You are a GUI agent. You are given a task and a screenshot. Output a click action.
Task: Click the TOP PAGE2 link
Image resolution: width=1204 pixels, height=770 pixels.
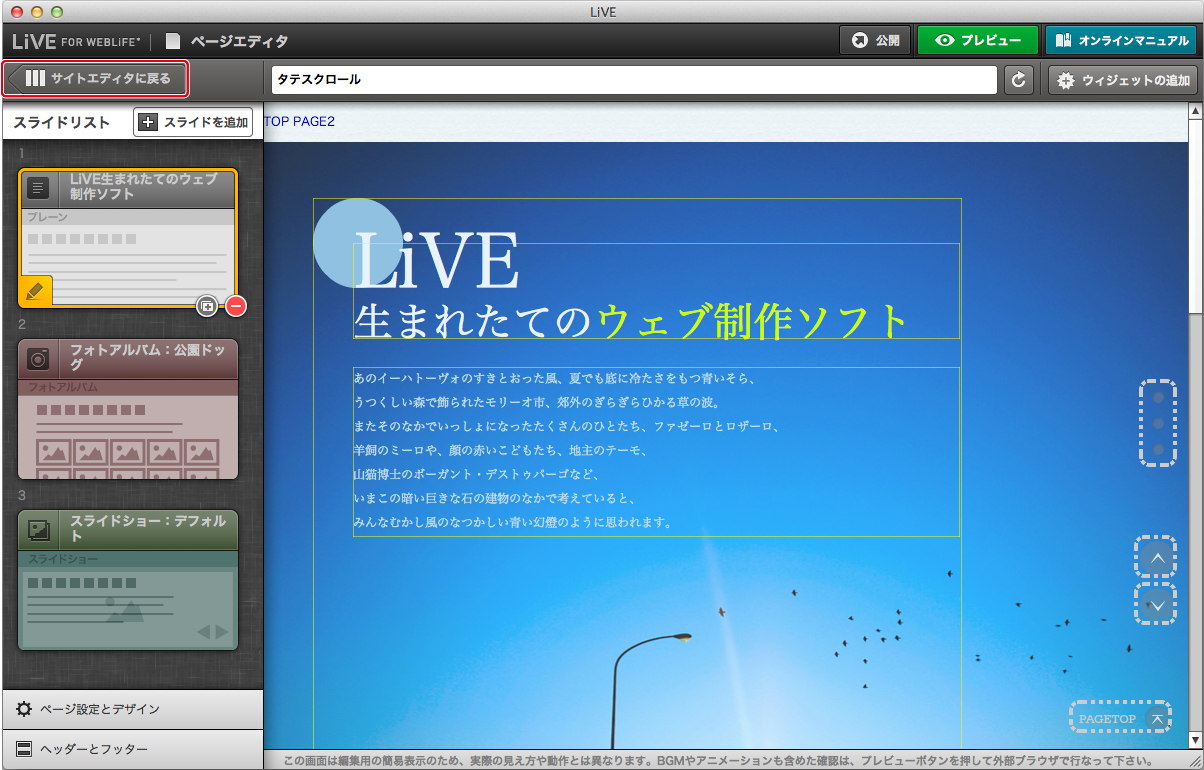coord(299,121)
